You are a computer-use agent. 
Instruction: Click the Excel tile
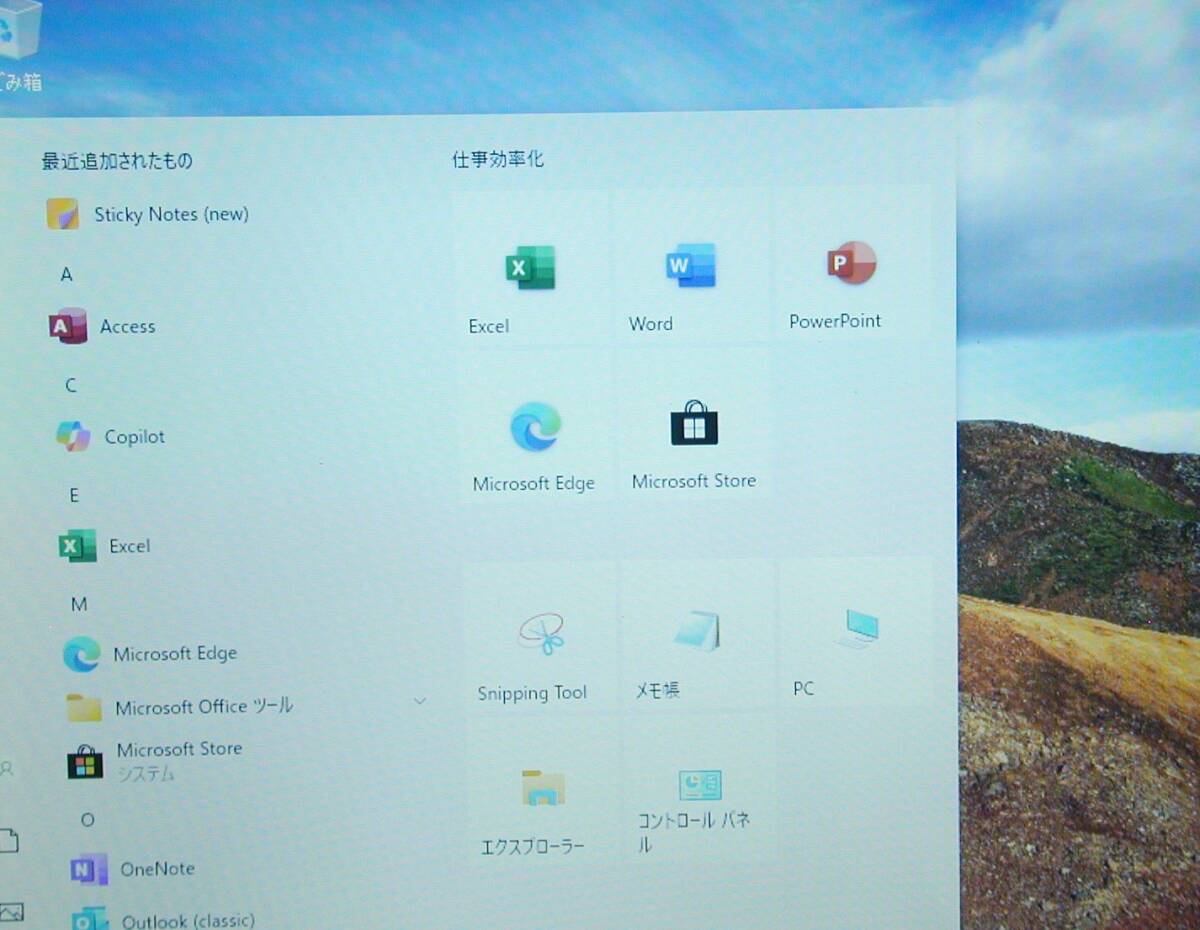[x=531, y=268]
